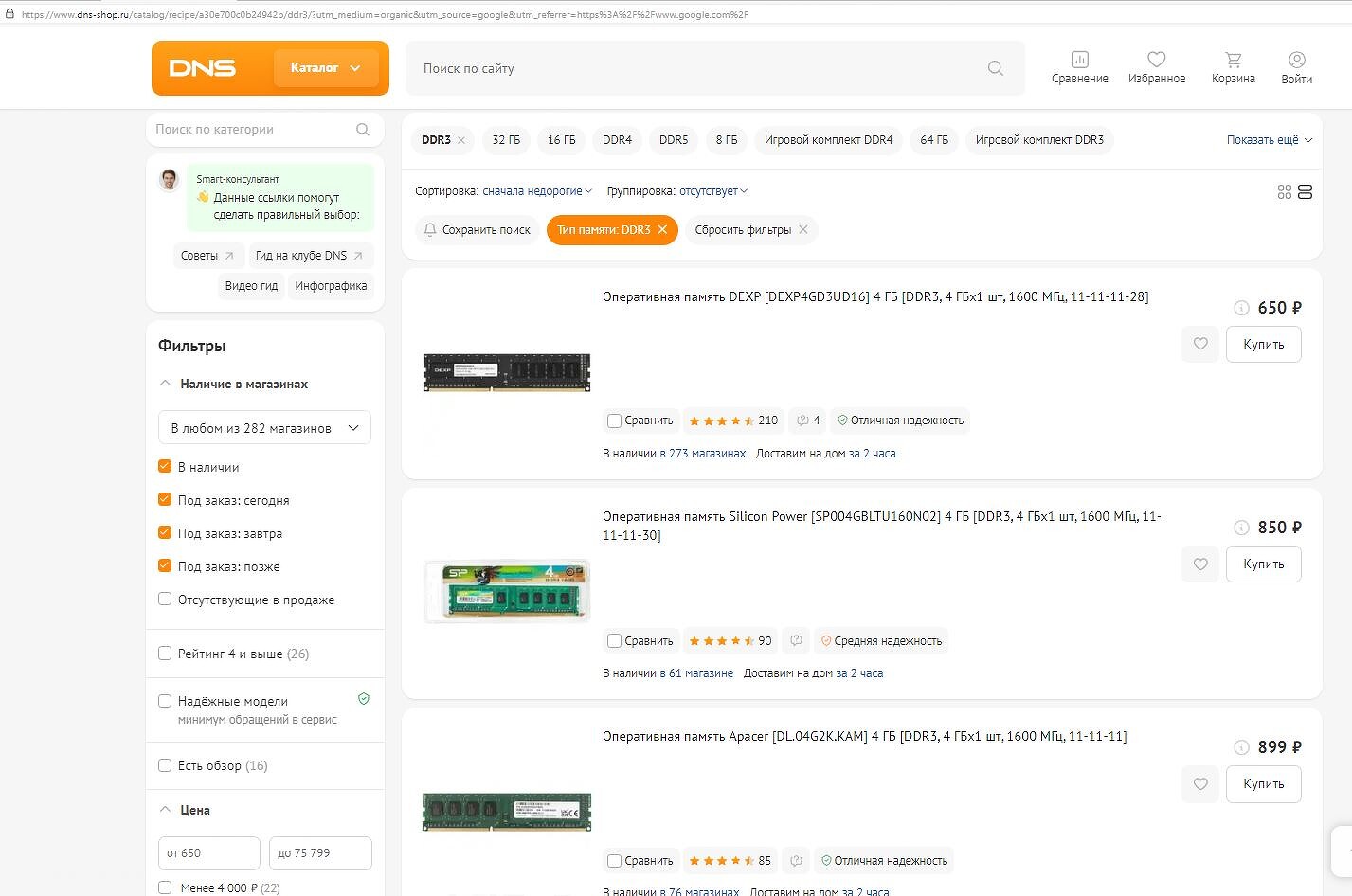The height and width of the screenshot is (896, 1352).
Task: Switch to list view layout icon
Action: (1305, 192)
